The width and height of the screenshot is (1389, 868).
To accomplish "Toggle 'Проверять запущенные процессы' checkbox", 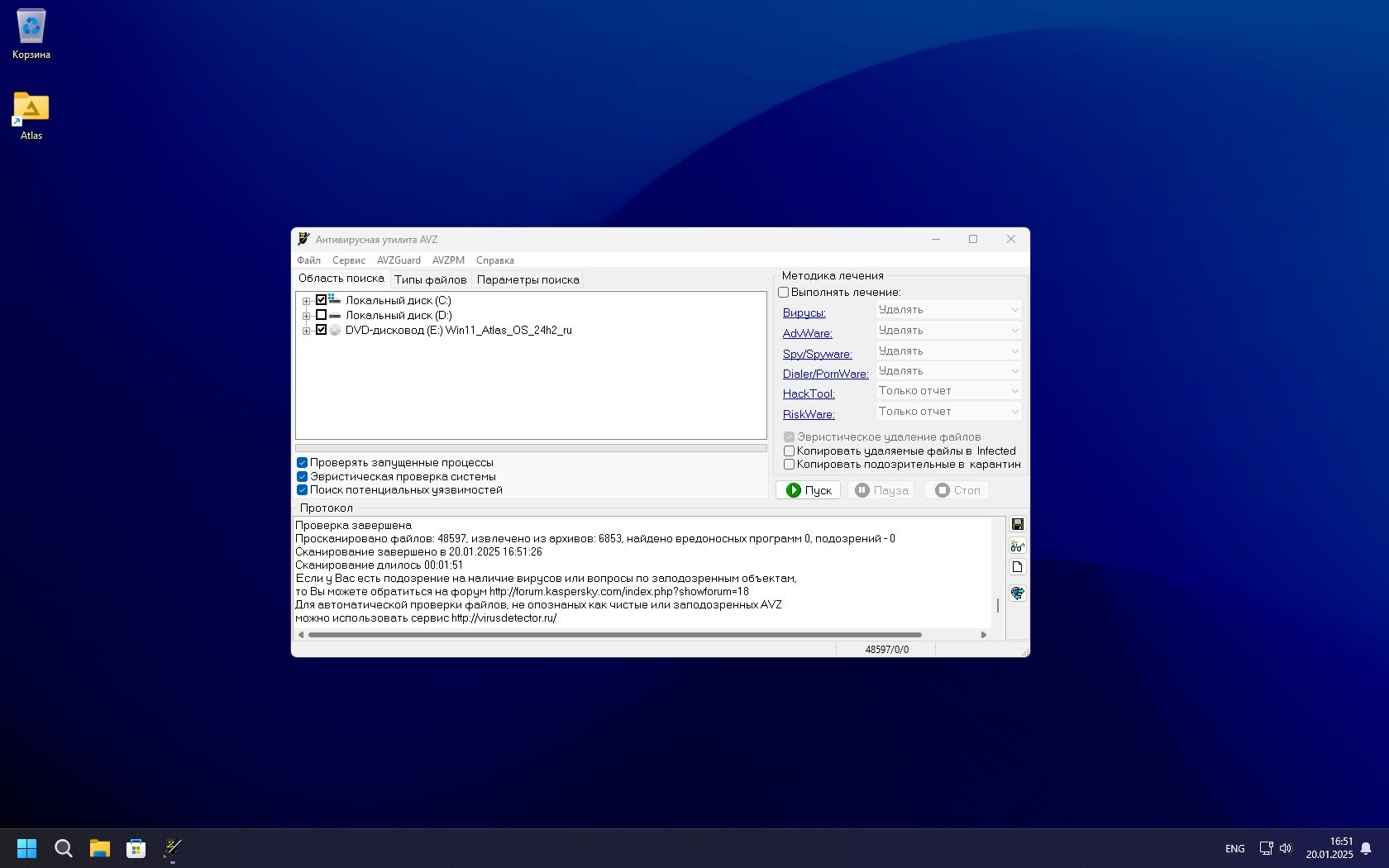I will click(303, 463).
